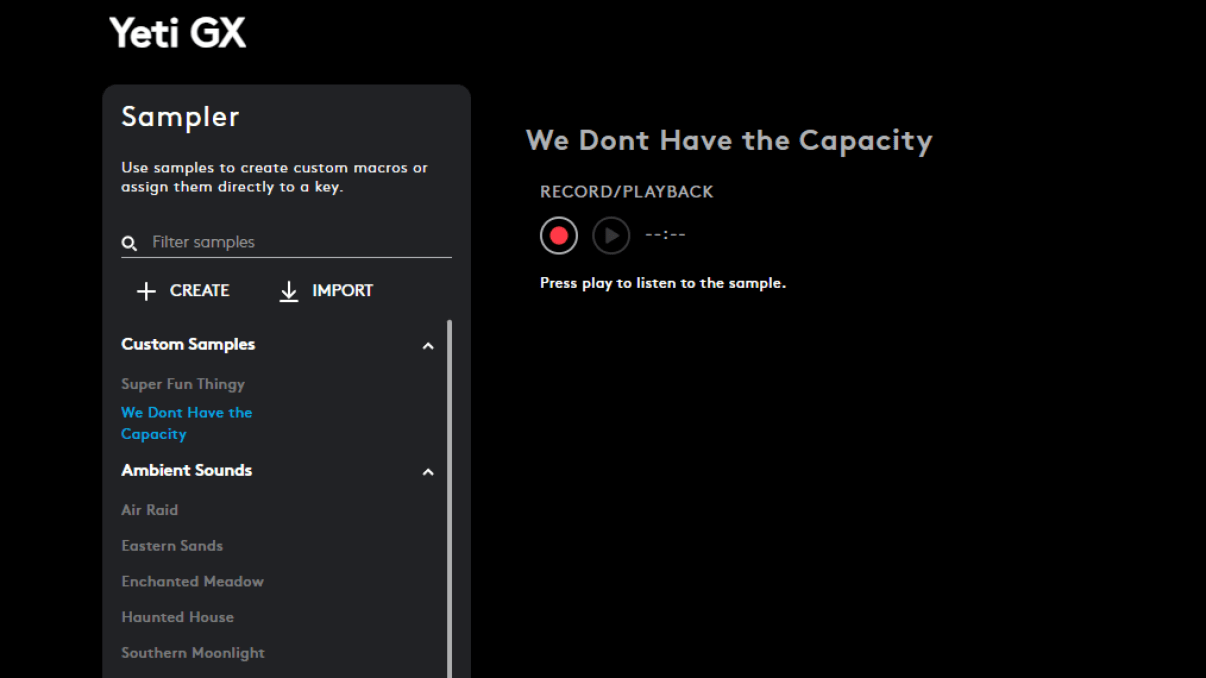1206x678 pixels.
Task: Click the download arrow import icon
Action: click(x=289, y=291)
